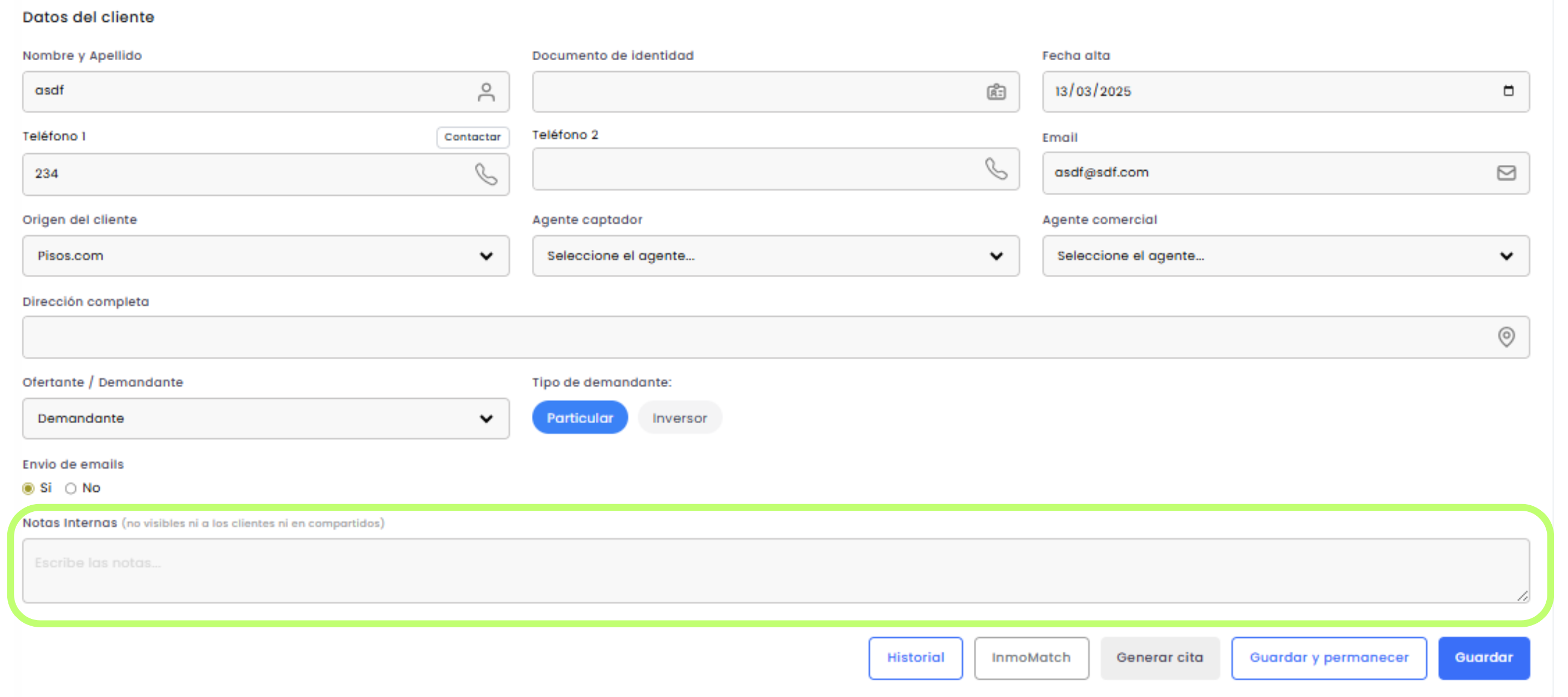
Task: Focus the Email input field
Action: click(x=1285, y=173)
